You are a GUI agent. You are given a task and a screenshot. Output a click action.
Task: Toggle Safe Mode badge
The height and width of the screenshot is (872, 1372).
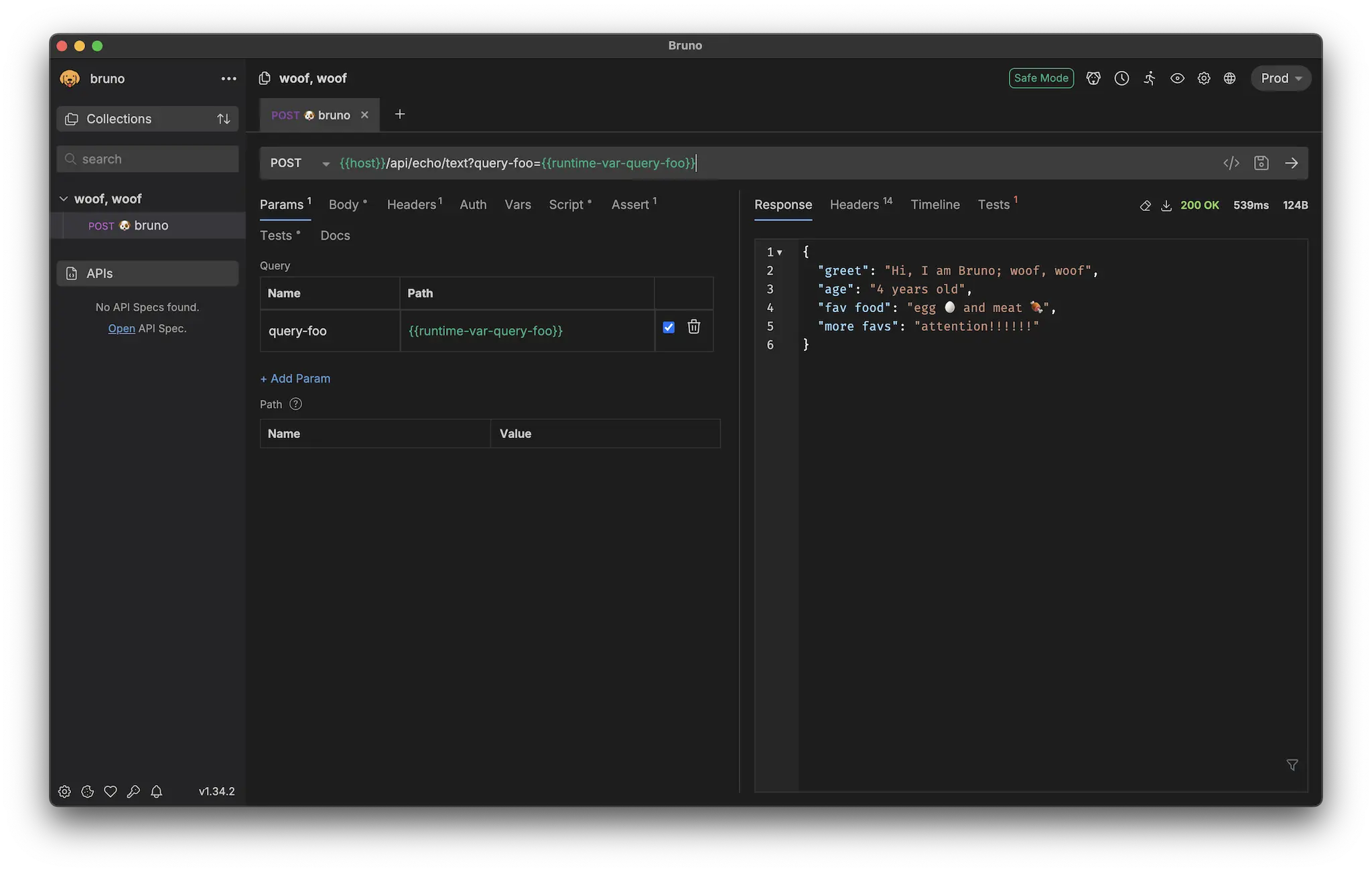click(x=1040, y=78)
